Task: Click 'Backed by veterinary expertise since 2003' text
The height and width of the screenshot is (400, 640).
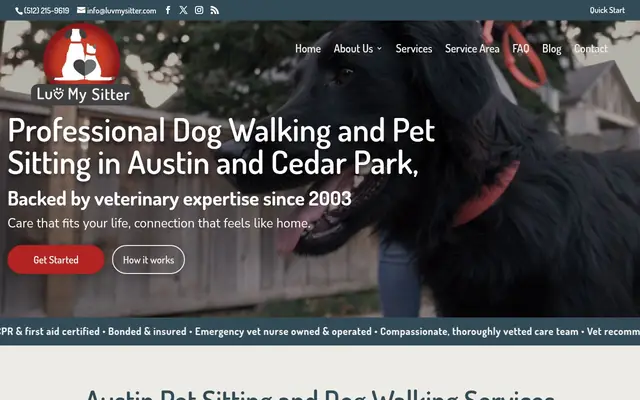Action: point(179,199)
